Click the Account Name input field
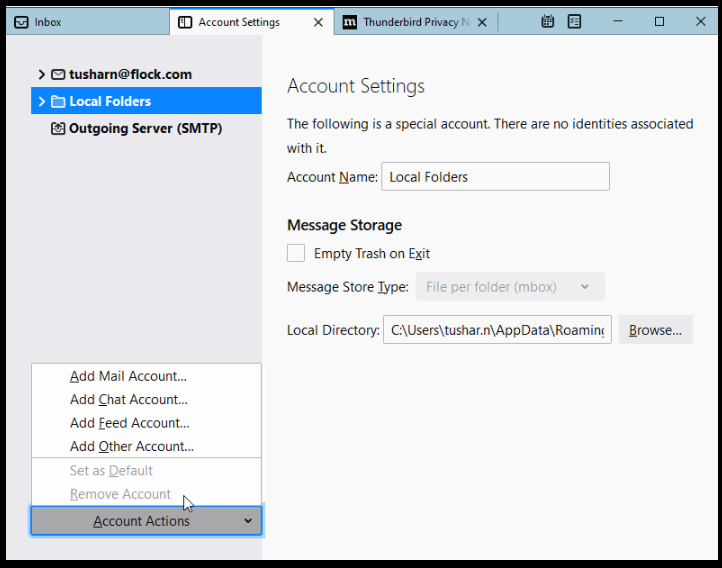Viewport: 722px width, 568px height. [x=495, y=177]
